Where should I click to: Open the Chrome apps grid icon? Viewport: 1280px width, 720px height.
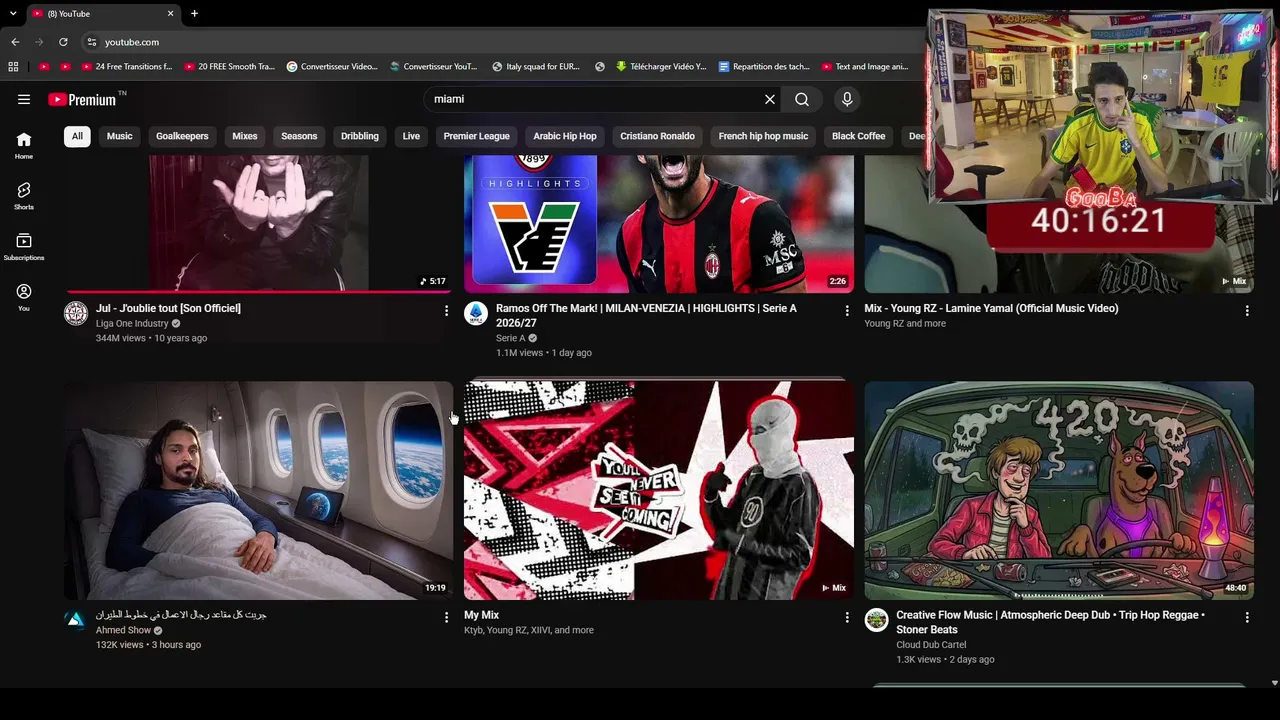coord(13,67)
